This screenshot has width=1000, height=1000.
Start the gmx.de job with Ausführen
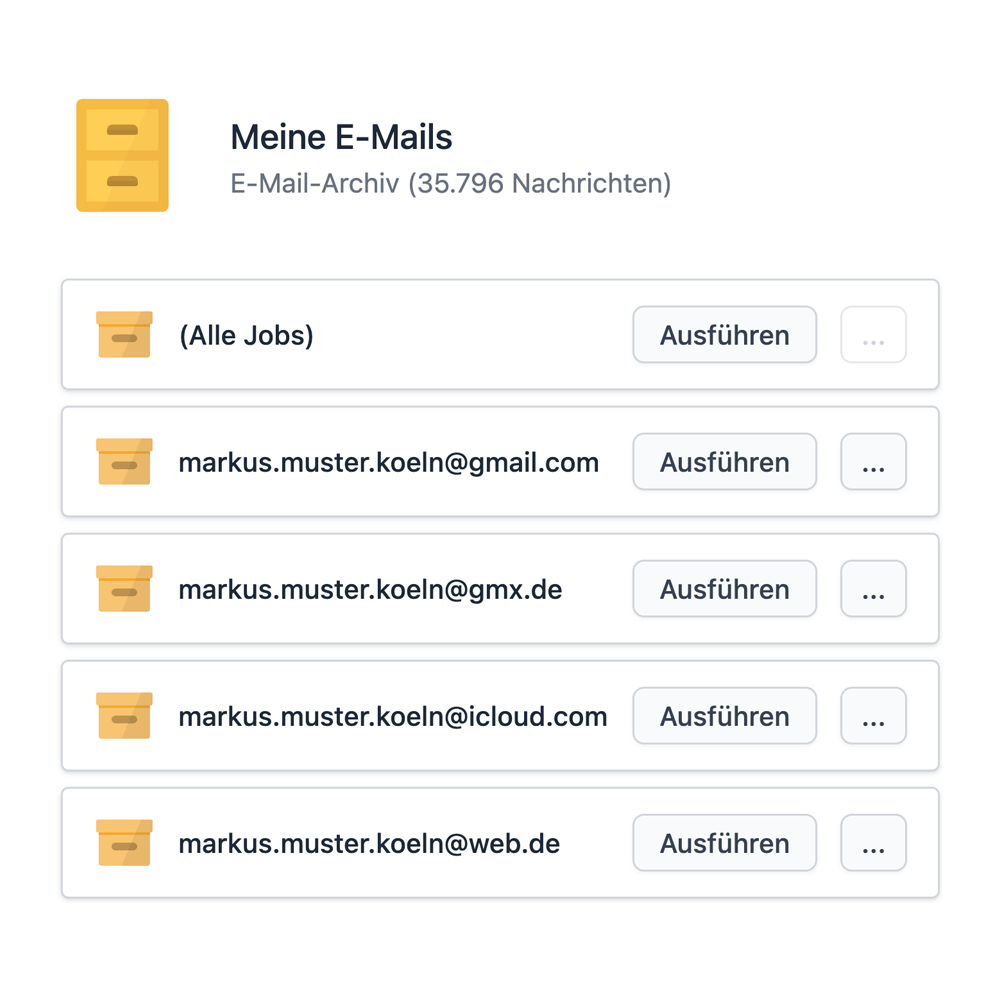click(x=724, y=589)
